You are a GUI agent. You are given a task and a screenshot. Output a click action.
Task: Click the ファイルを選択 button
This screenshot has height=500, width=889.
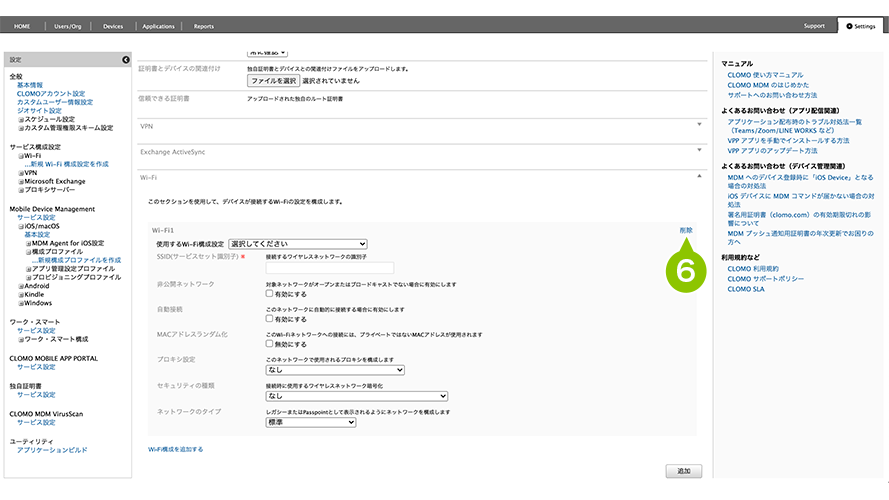(273, 81)
